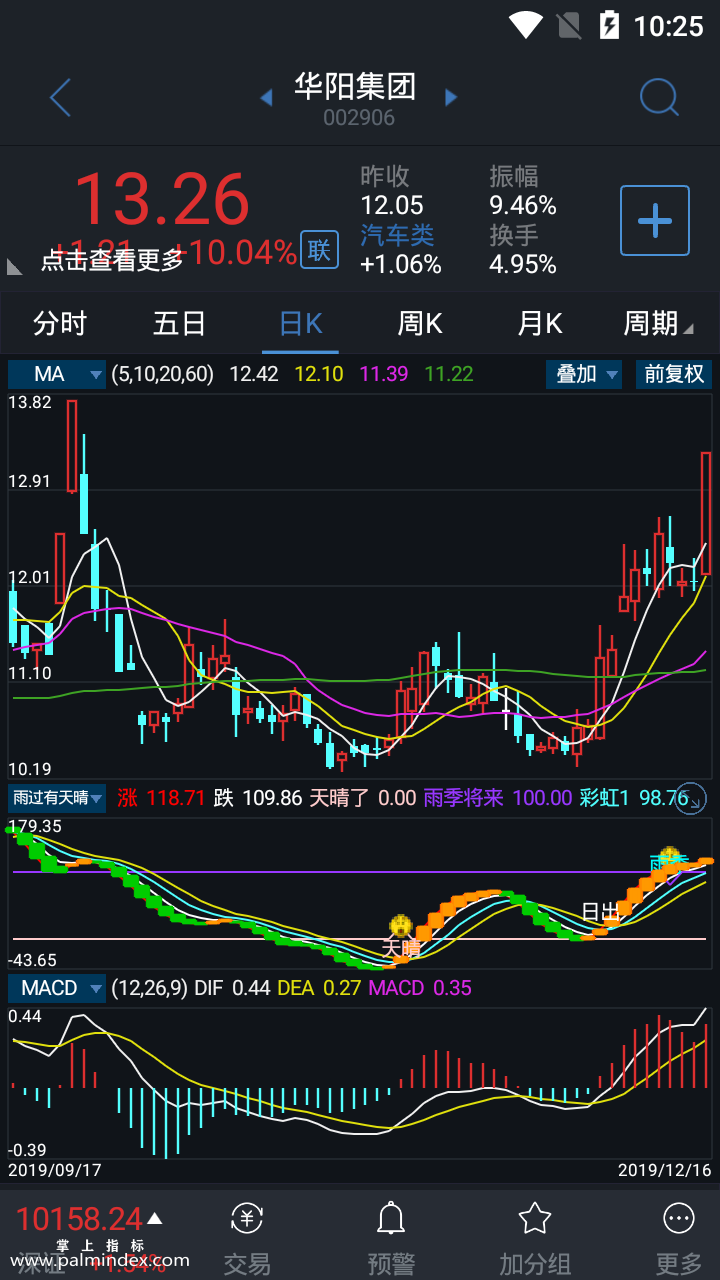
Task: Switch to 月K tab
Action: pos(540,323)
